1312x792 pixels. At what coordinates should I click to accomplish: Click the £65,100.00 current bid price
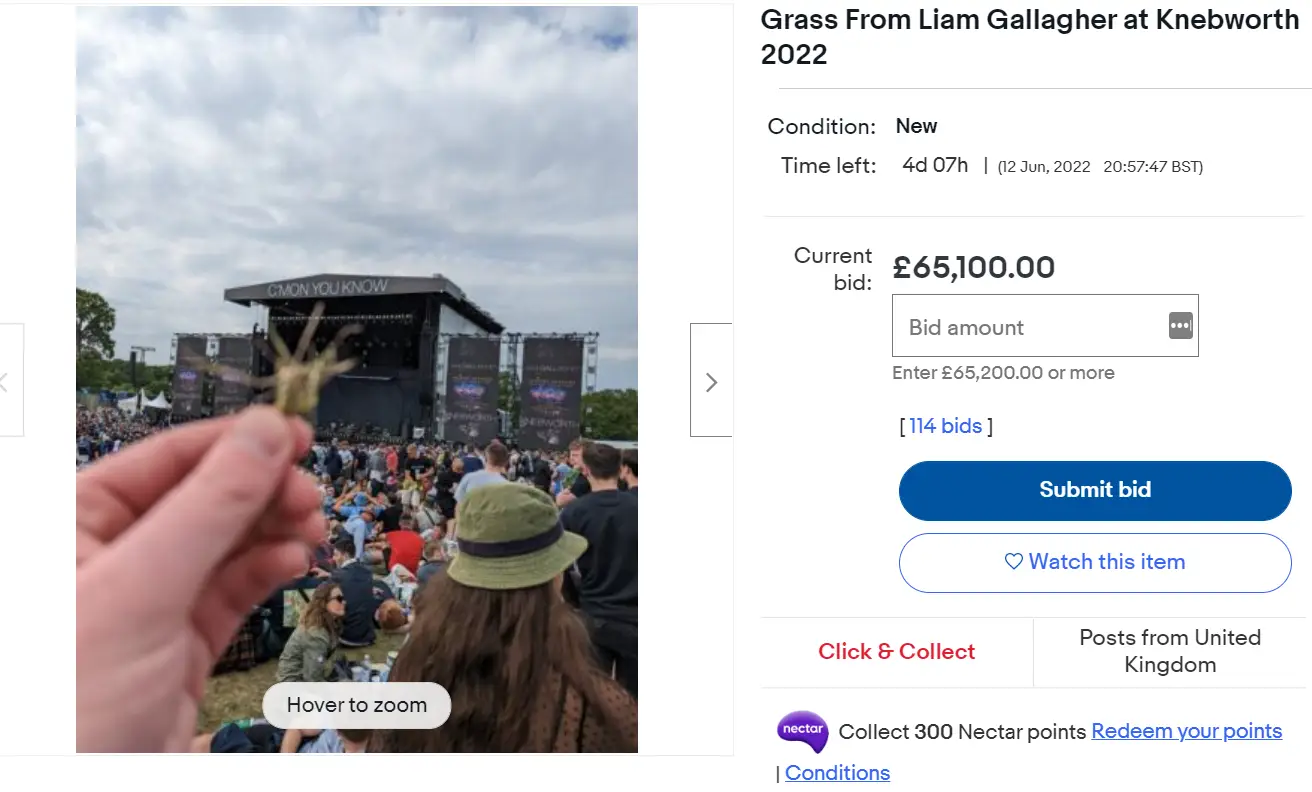973,268
